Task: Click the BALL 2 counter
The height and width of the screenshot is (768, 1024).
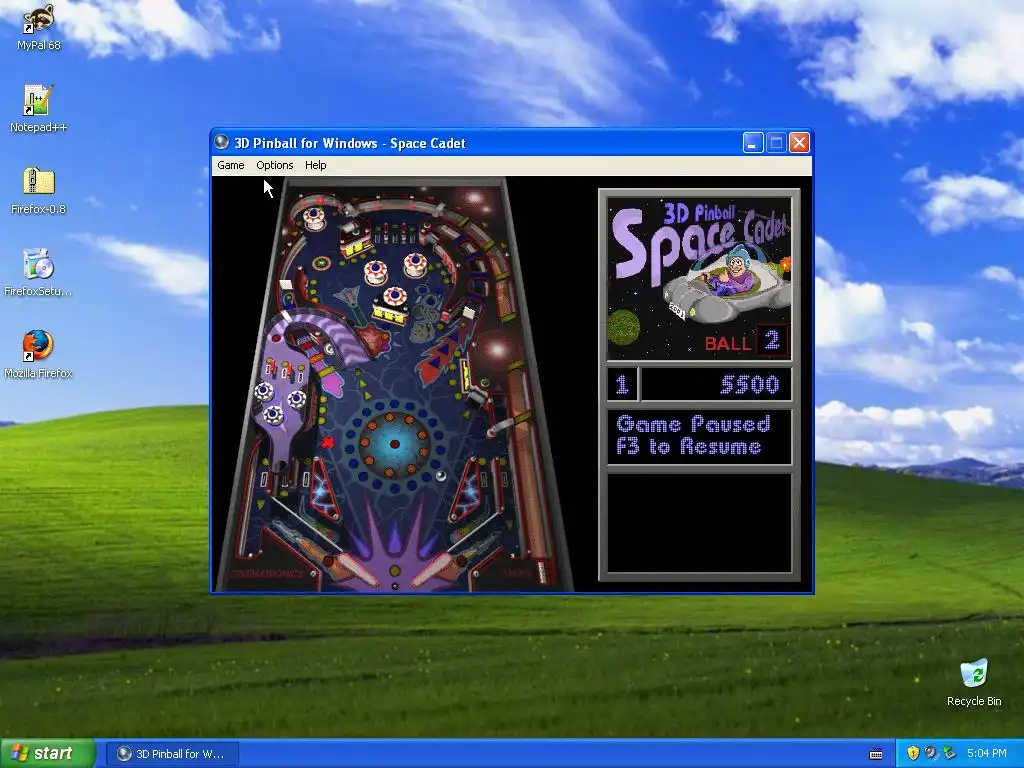Action: tap(746, 342)
